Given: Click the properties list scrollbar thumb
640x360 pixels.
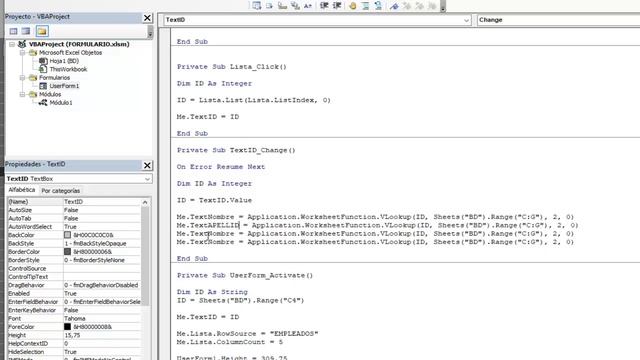Looking at the screenshot, I should pyautogui.click(x=145, y=256).
